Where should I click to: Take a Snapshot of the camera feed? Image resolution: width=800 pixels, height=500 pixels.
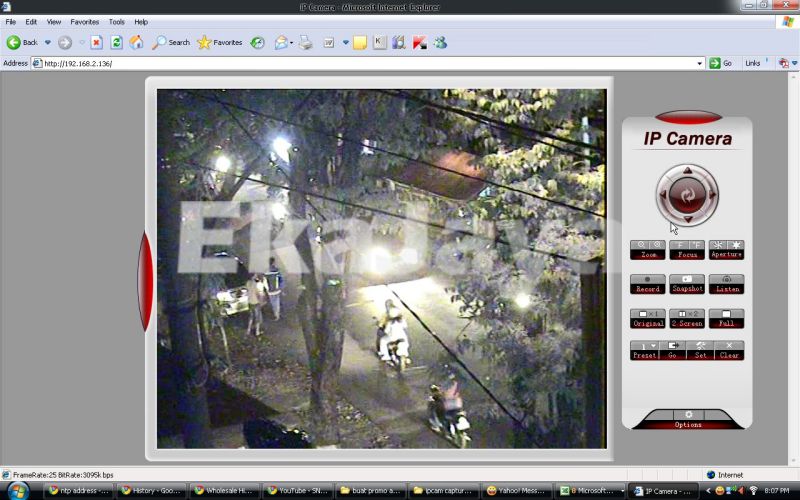[x=687, y=284]
